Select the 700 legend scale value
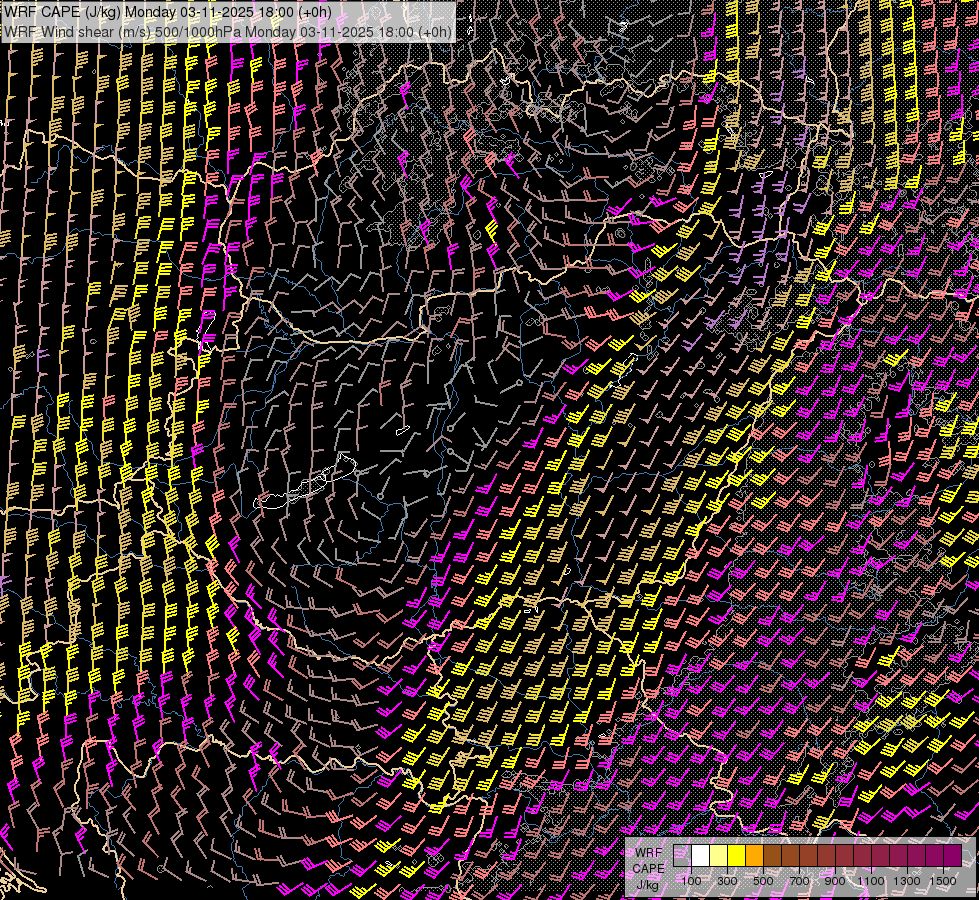 coord(799,881)
